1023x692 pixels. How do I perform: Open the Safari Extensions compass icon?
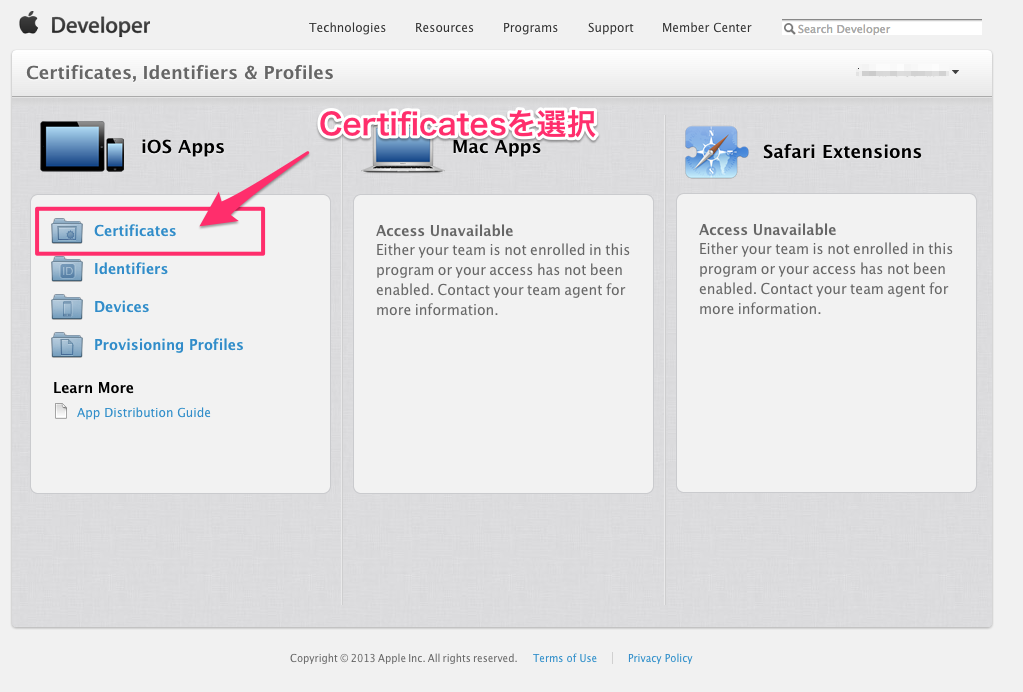714,152
